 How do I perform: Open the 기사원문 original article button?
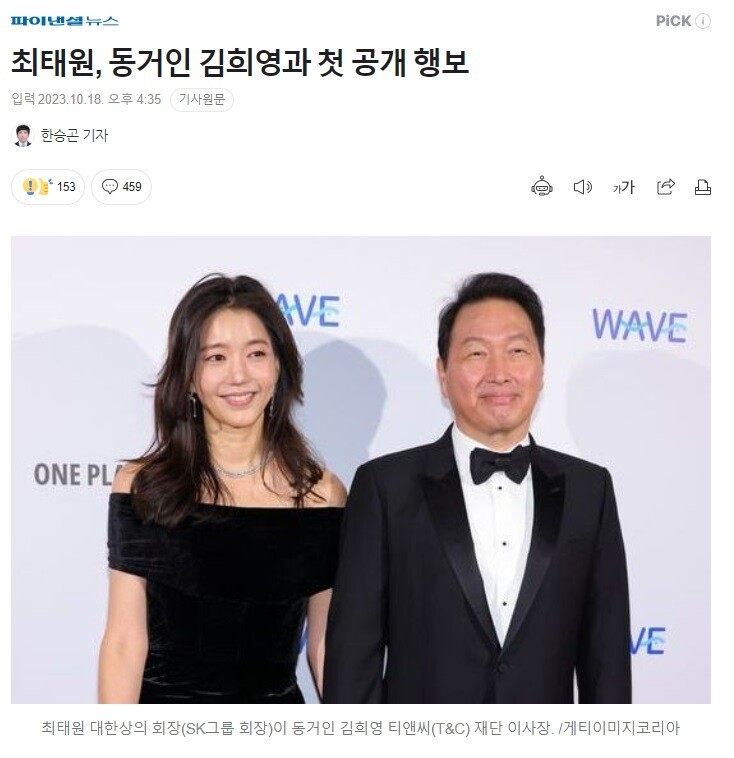202,100
